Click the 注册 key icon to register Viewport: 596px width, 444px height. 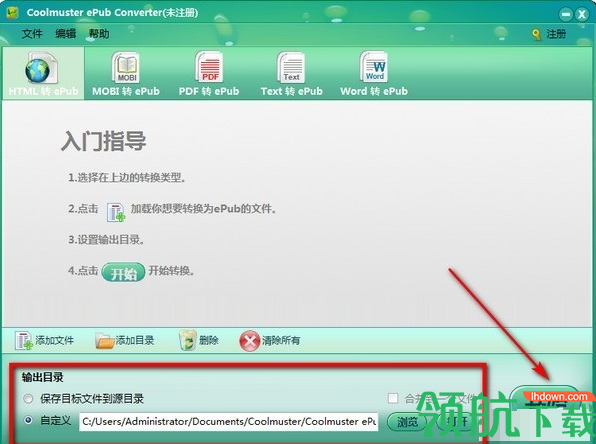(536, 35)
